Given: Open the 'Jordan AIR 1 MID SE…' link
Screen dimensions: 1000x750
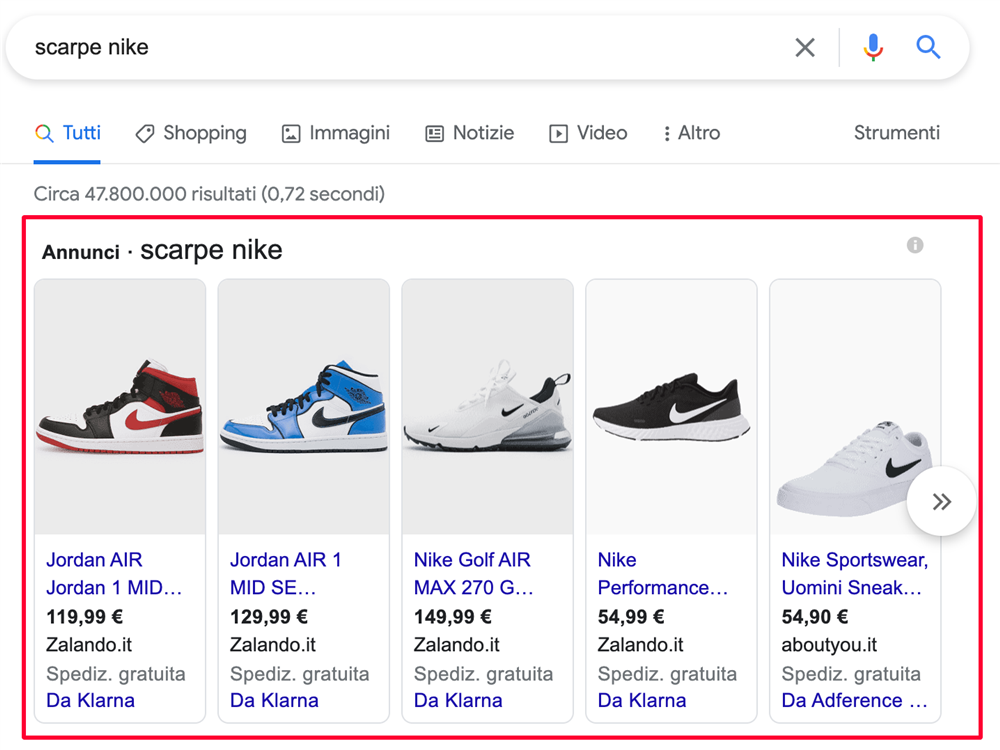Looking at the screenshot, I should 286,573.
